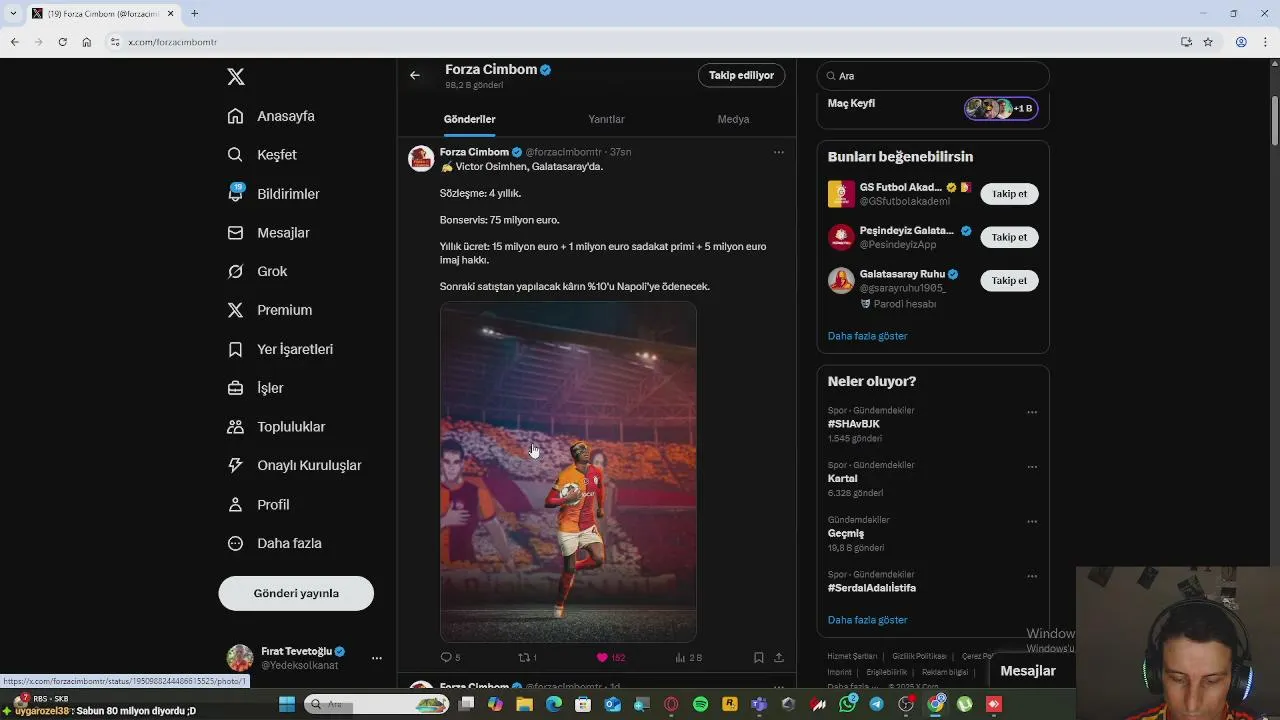
Task: Switch to Yanıtlar tab
Action: [606, 119]
